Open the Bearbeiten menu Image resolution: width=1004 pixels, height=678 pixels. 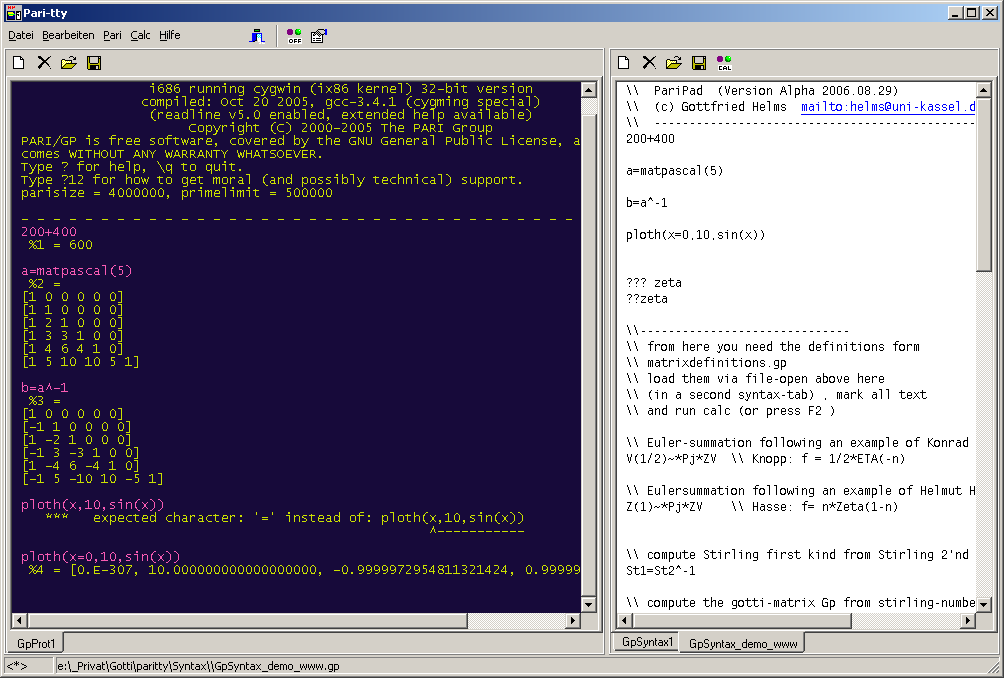coord(68,35)
